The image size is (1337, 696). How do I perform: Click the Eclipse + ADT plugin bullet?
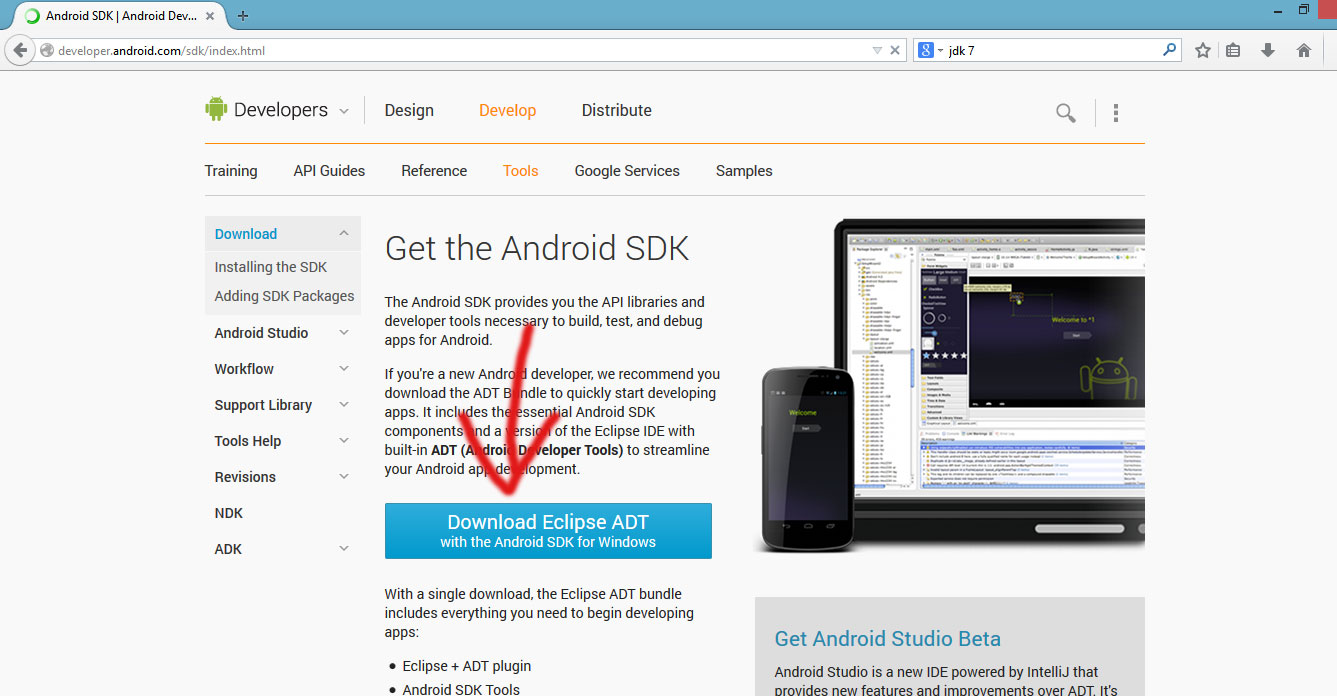[467, 666]
